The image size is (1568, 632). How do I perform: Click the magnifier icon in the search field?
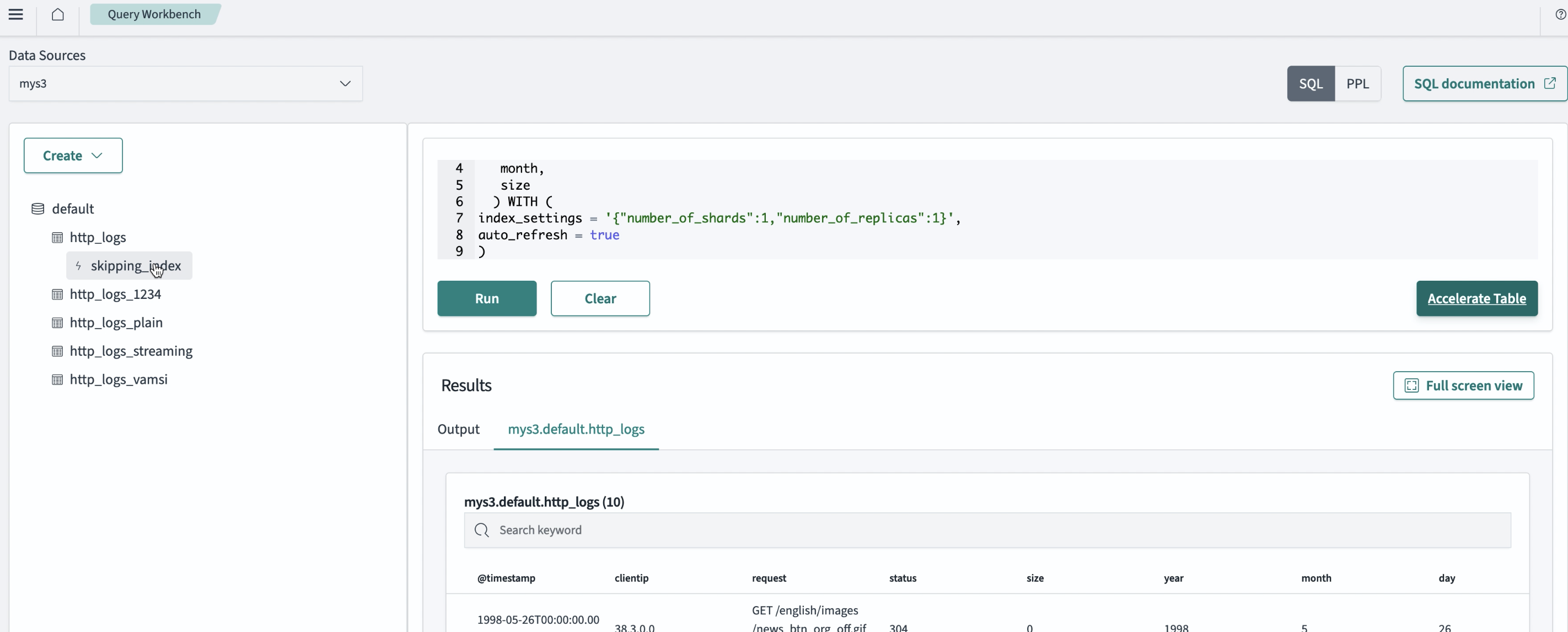(x=481, y=530)
